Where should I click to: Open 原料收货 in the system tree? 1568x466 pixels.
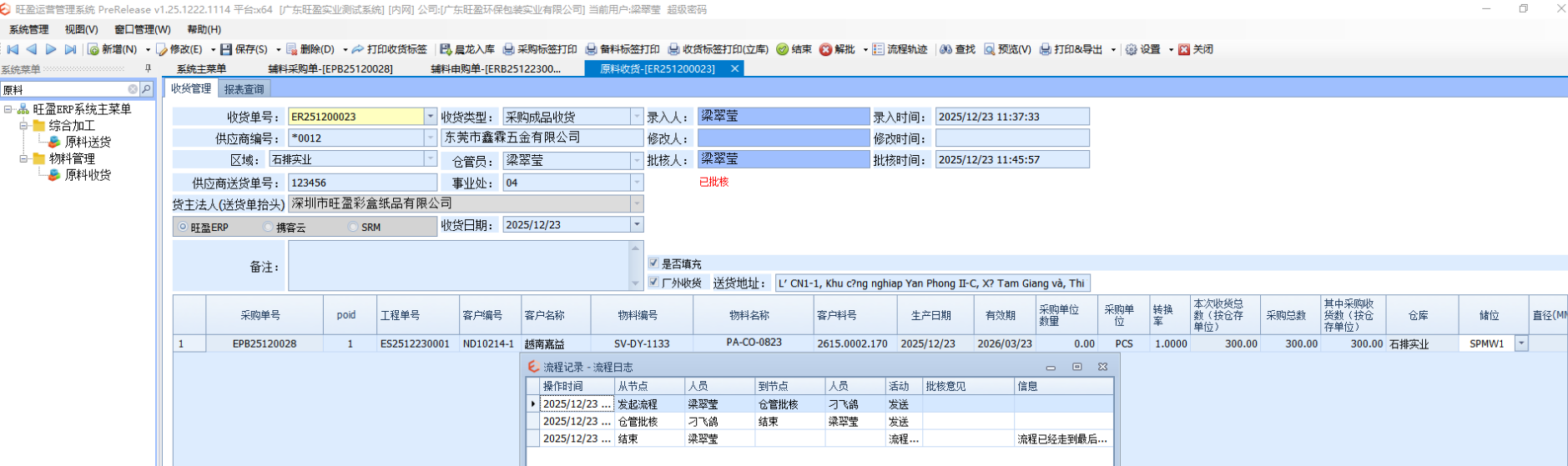click(88, 175)
